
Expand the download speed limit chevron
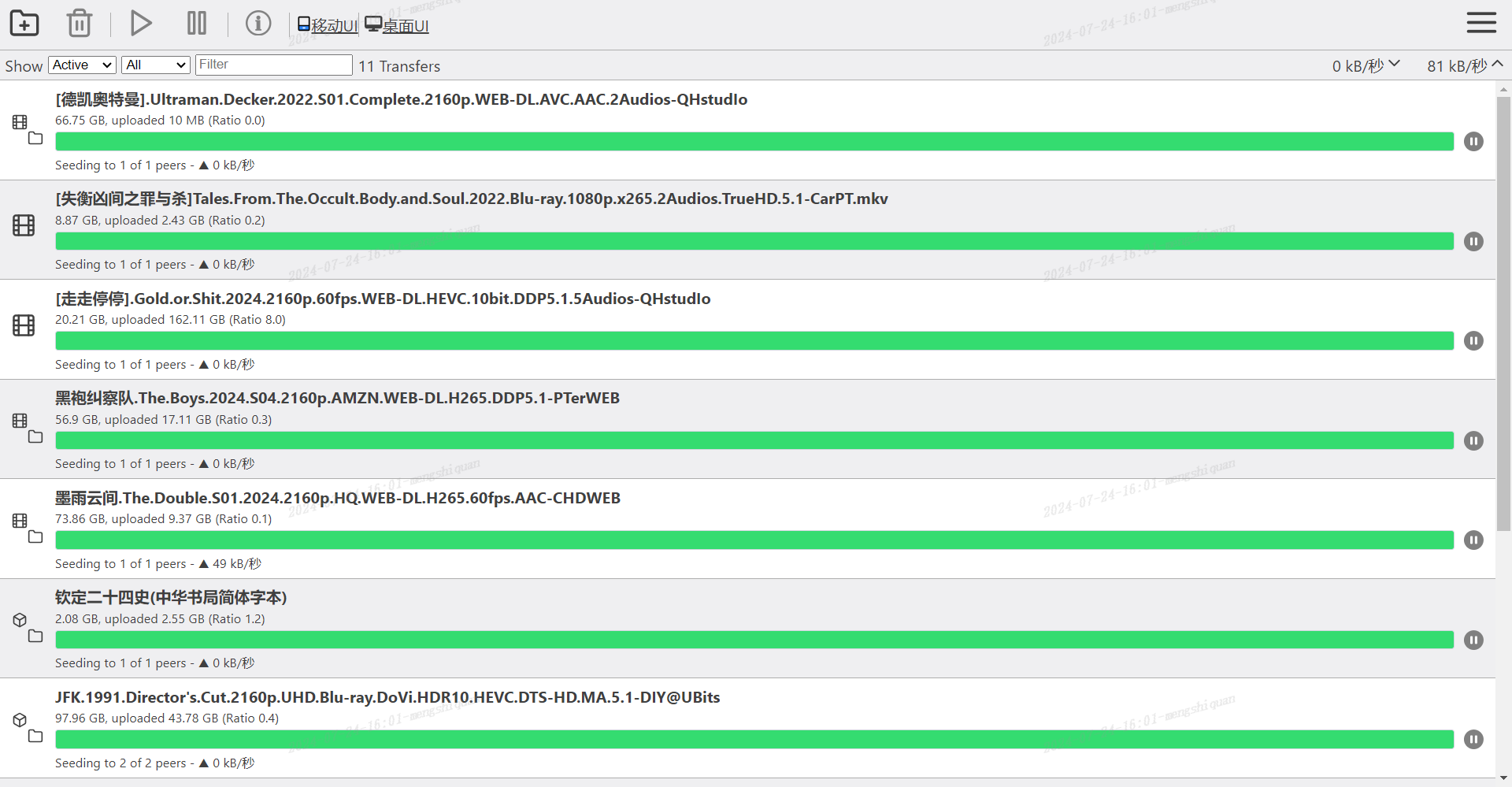point(1395,64)
